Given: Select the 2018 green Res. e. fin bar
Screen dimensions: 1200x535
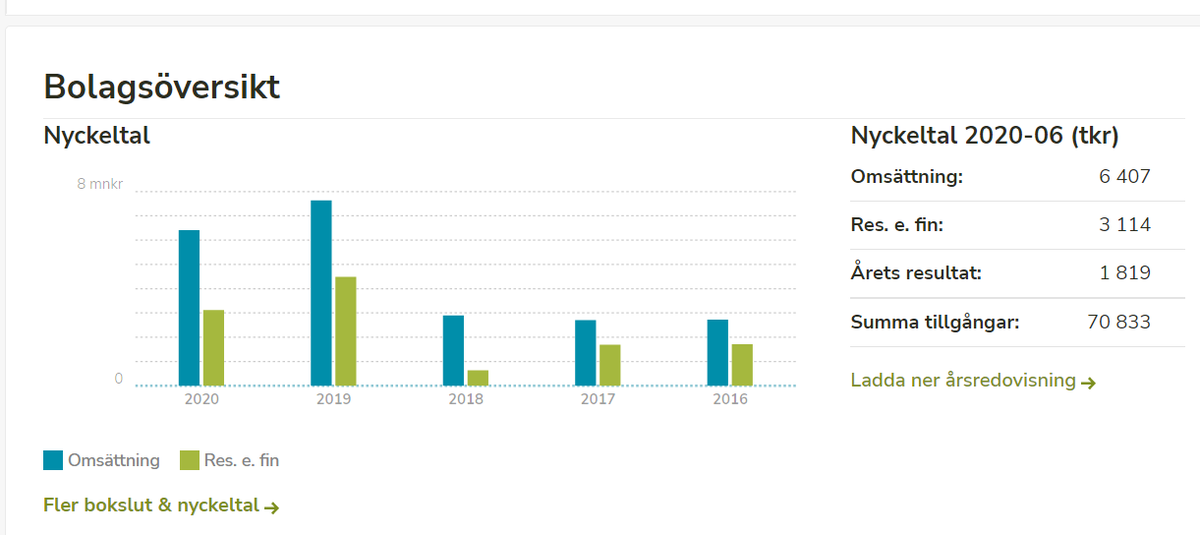Looking at the screenshot, I should (x=478, y=378).
